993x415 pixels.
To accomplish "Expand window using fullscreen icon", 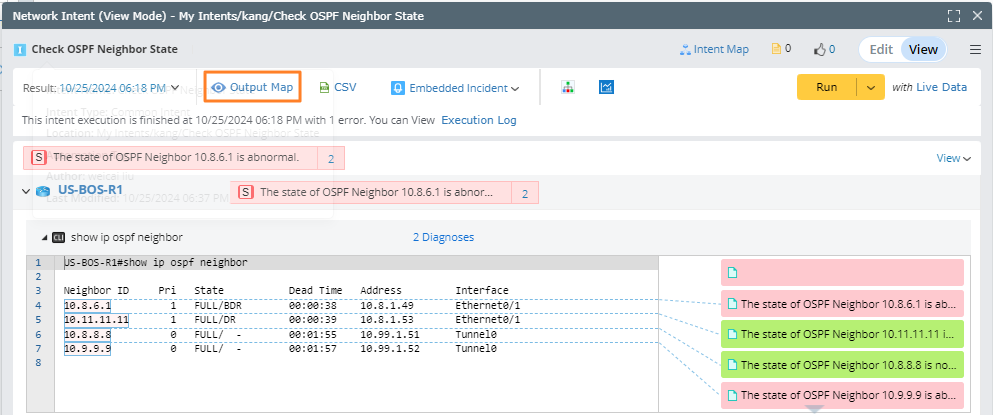I will 954,16.
